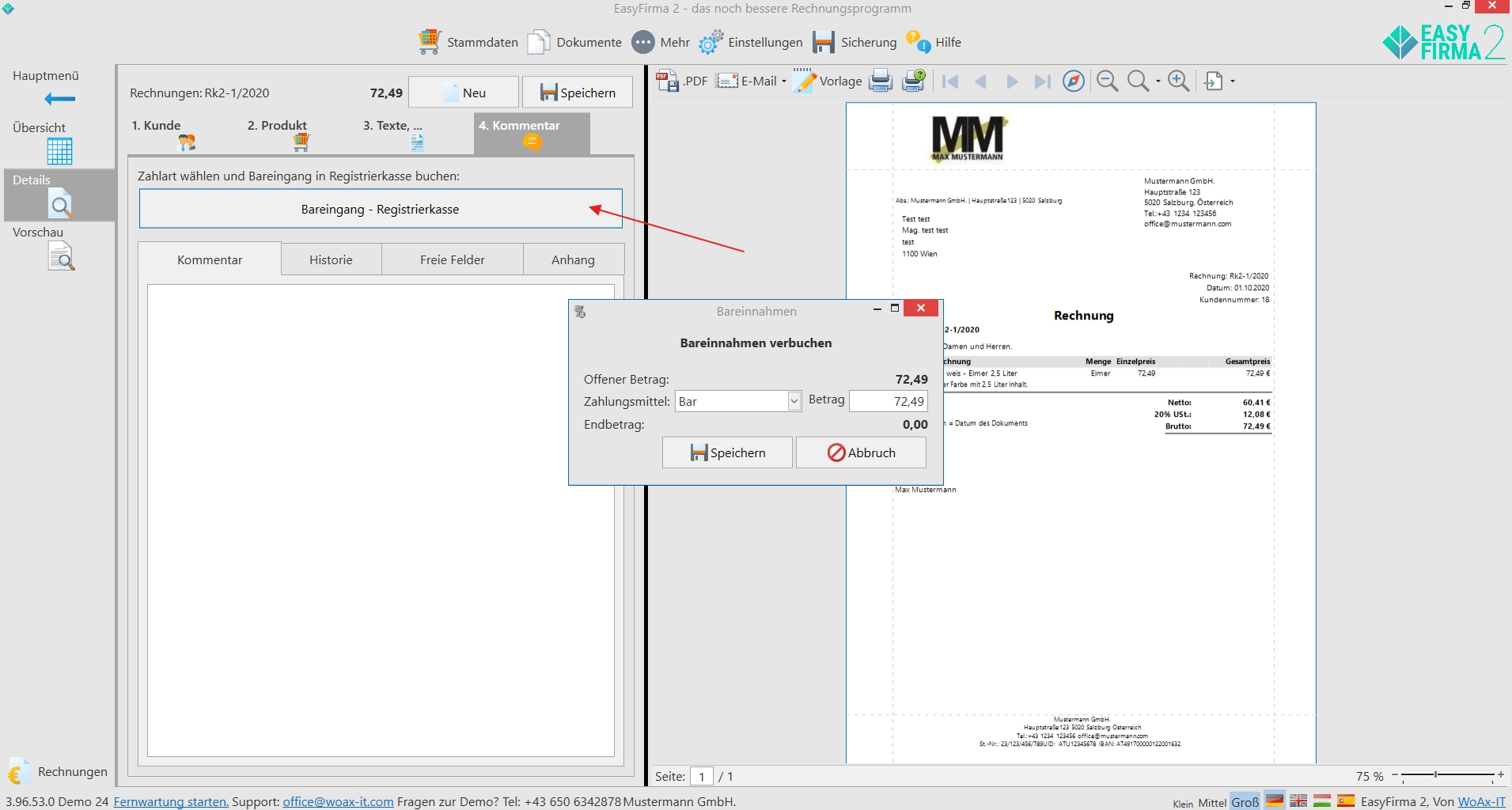The height and width of the screenshot is (810, 1512).
Task: Switch language to German flag
Action: (x=1275, y=800)
